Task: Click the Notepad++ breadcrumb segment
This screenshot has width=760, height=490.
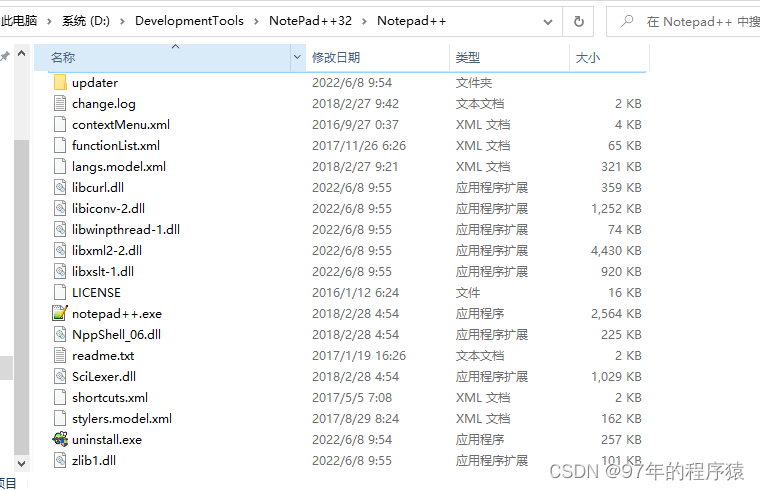Action: tap(412, 21)
